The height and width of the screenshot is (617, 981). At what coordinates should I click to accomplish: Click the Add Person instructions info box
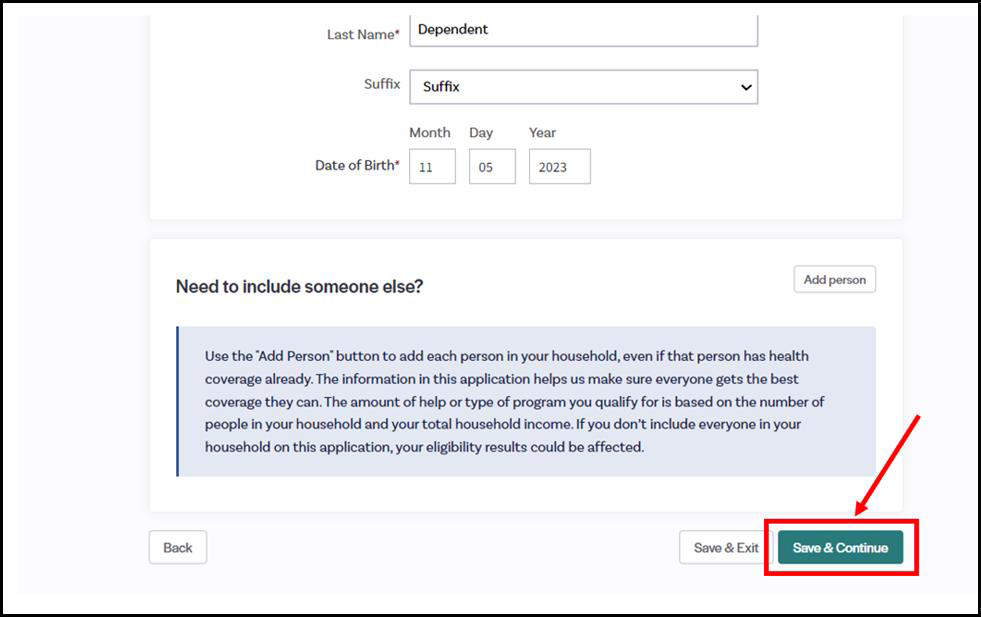click(526, 401)
